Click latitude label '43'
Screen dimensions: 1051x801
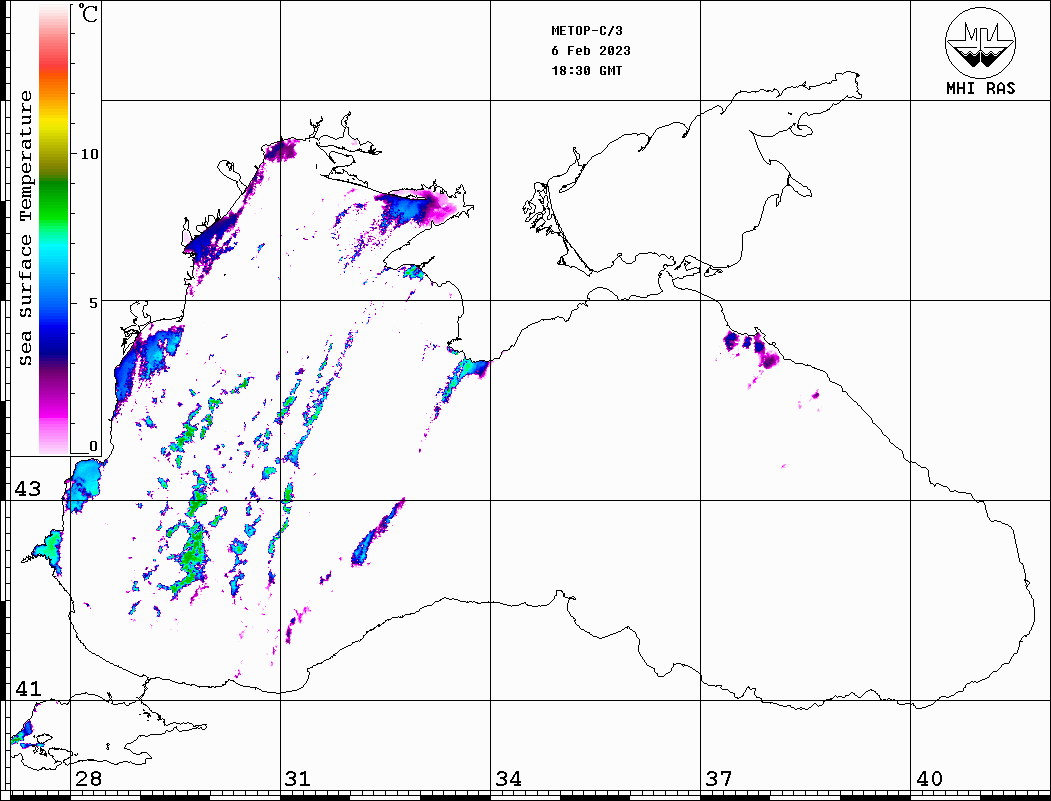[x=28, y=489]
